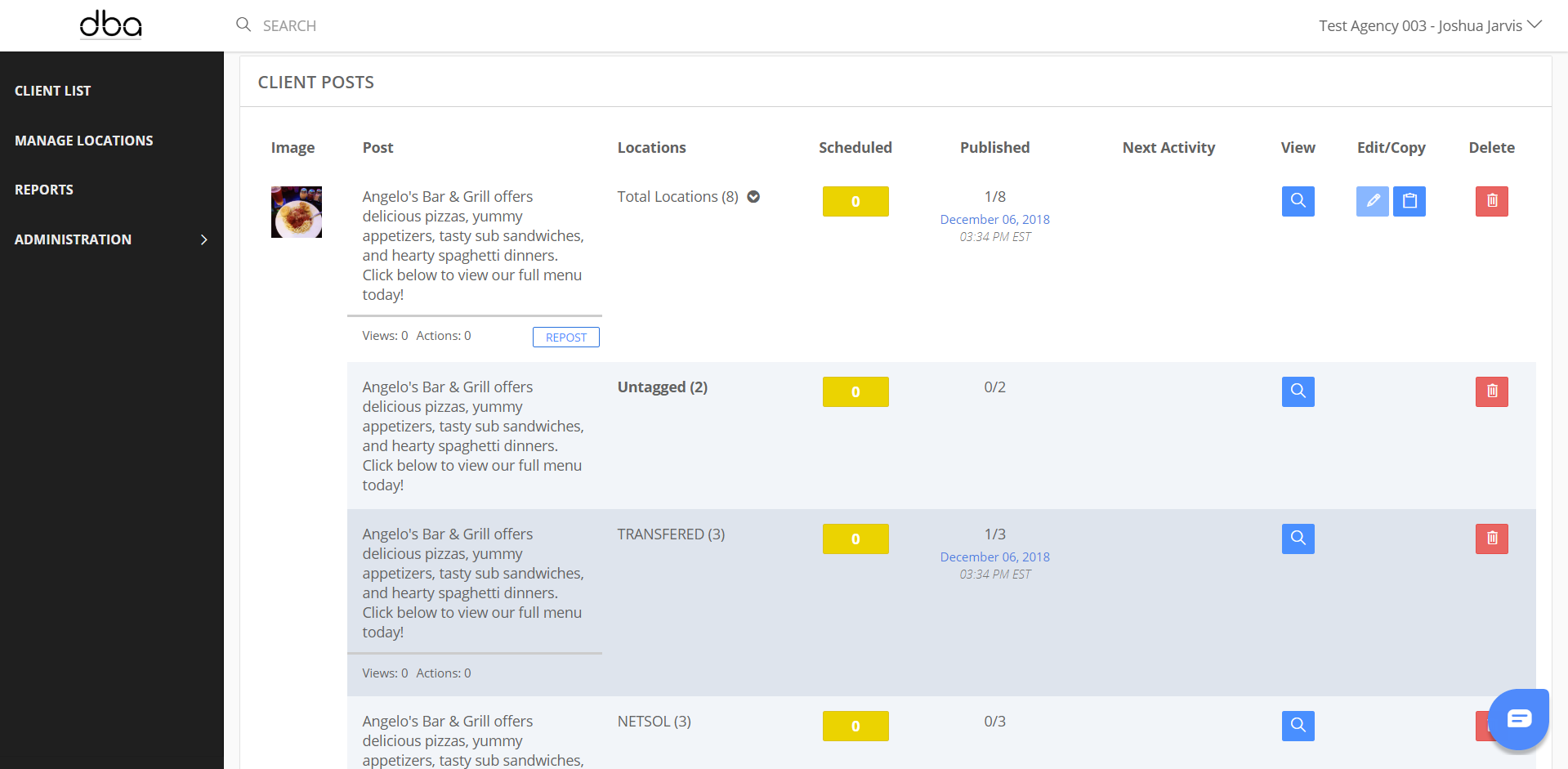The image size is (1568, 769).
Task: Go to Manage Locations in sidebar
Action: click(84, 141)
